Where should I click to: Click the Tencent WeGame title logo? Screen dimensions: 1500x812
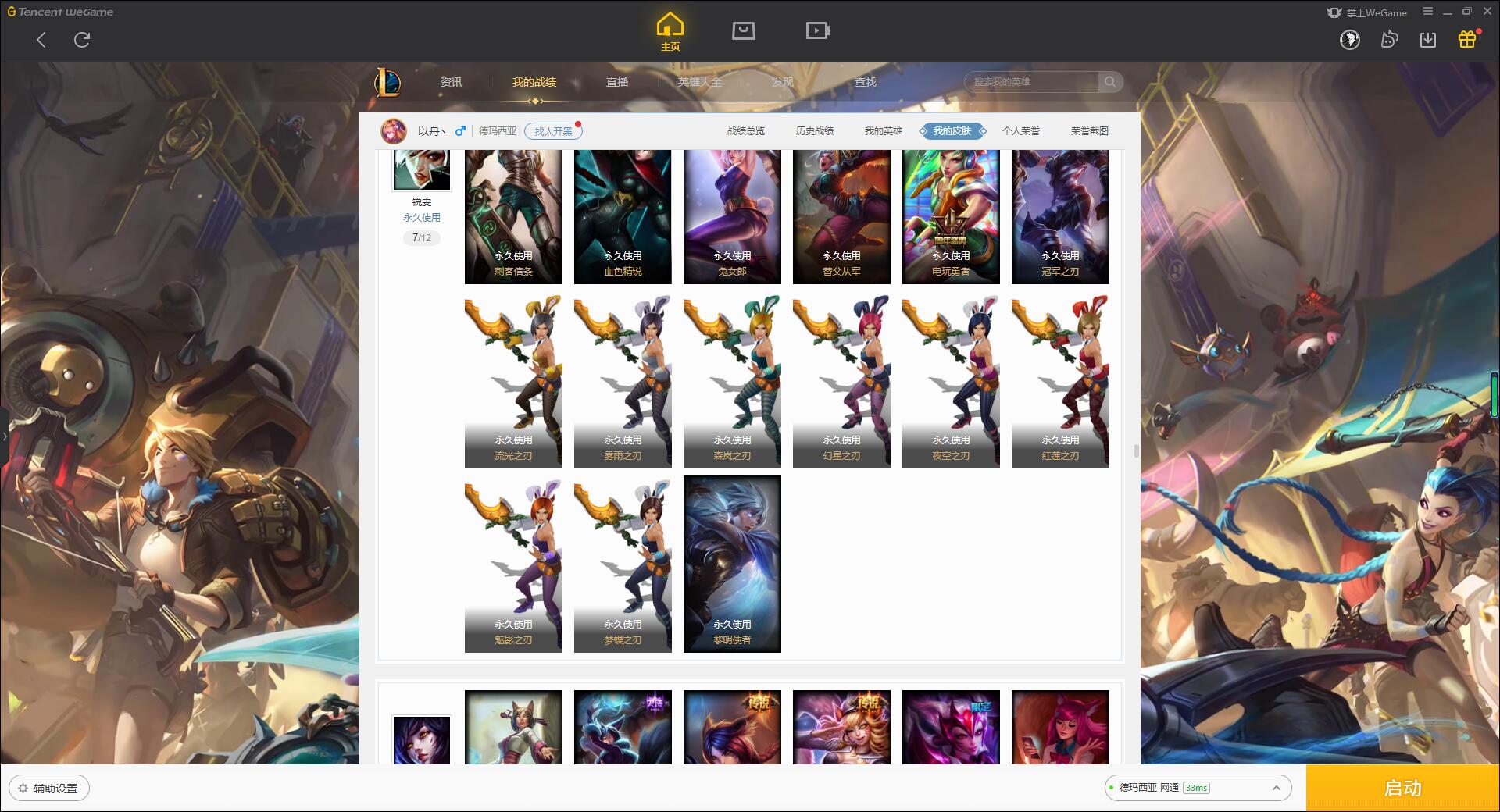coord(60,12)
